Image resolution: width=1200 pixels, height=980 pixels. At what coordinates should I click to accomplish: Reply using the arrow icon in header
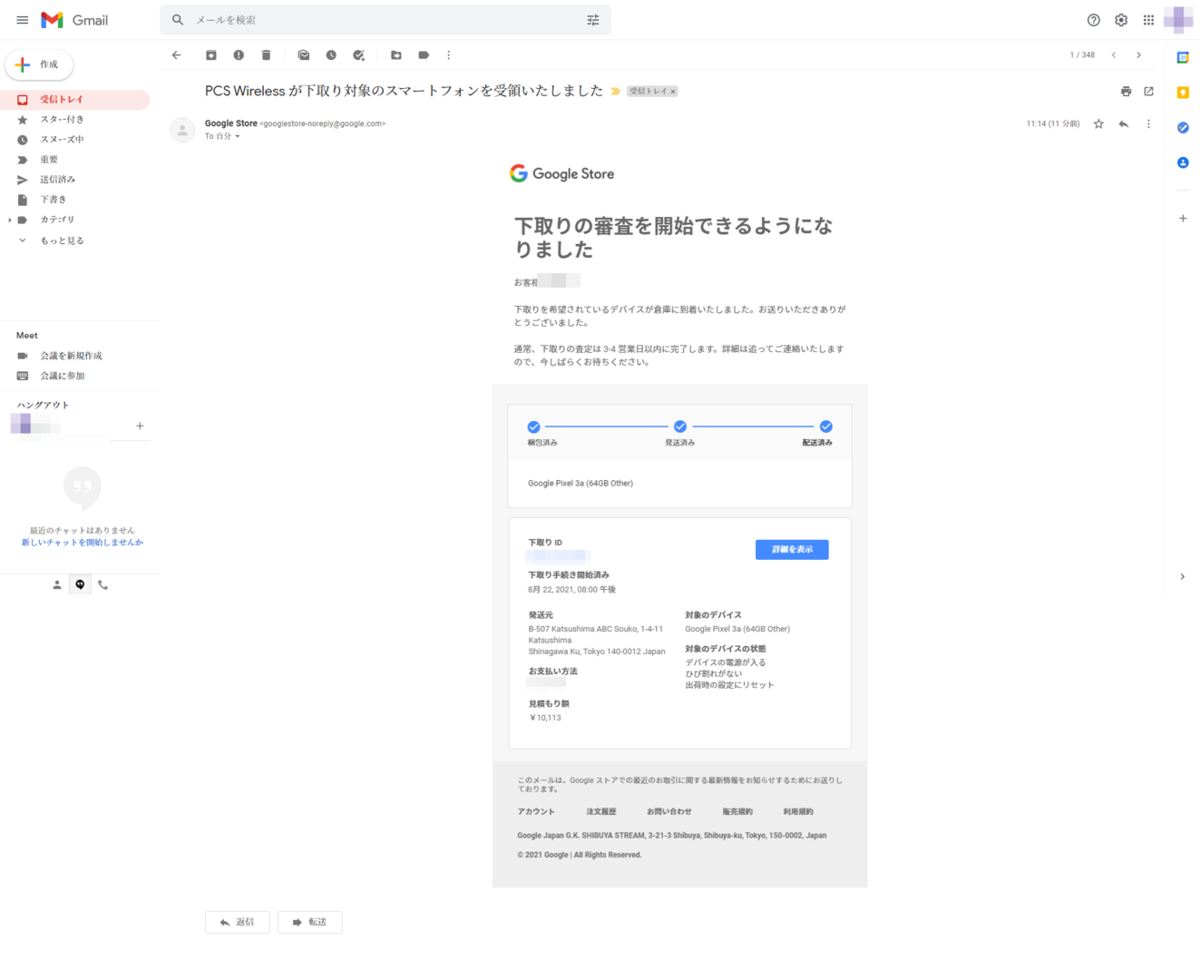[1124, 124]
